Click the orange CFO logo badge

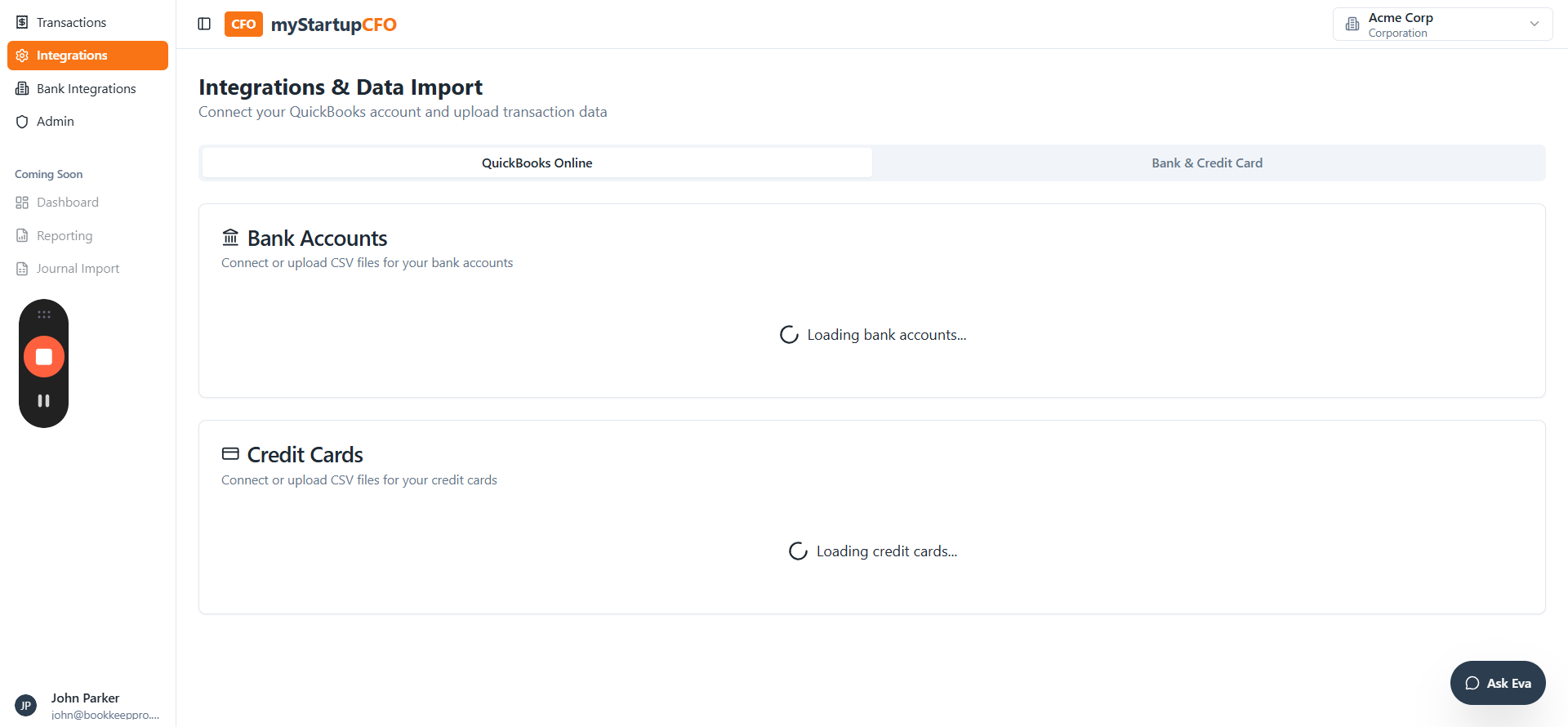[243, 24]
